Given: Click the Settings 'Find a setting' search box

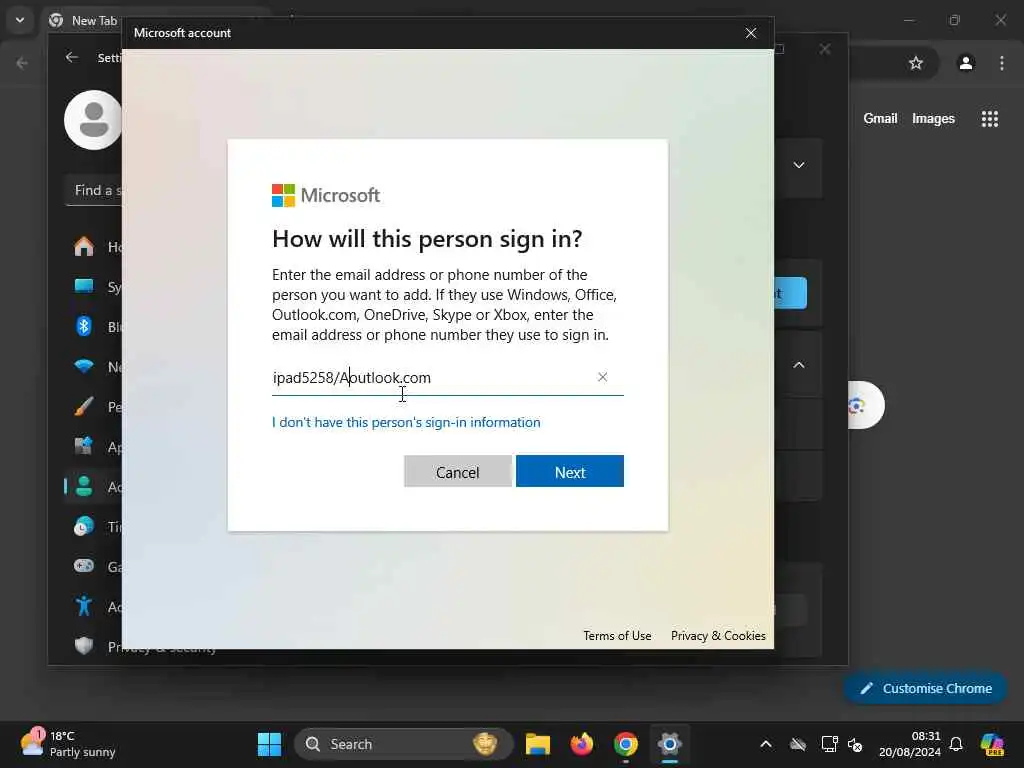Looking at the screenshot, I should 94,190.
